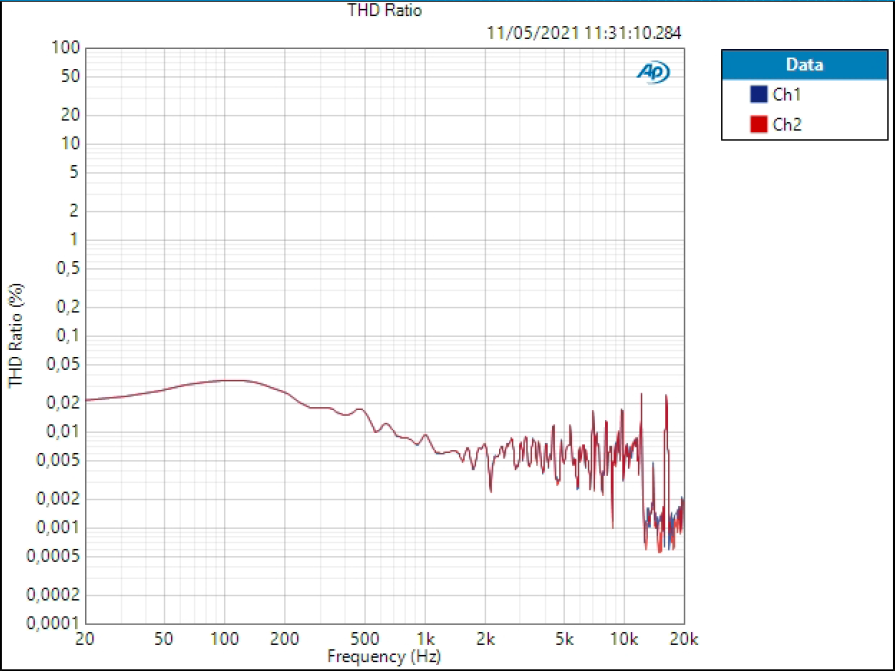The width and height of the screenshot is (896, 672).
Task: Click the THD Ratio (%) axis label
Action: (x=17, y=335)
